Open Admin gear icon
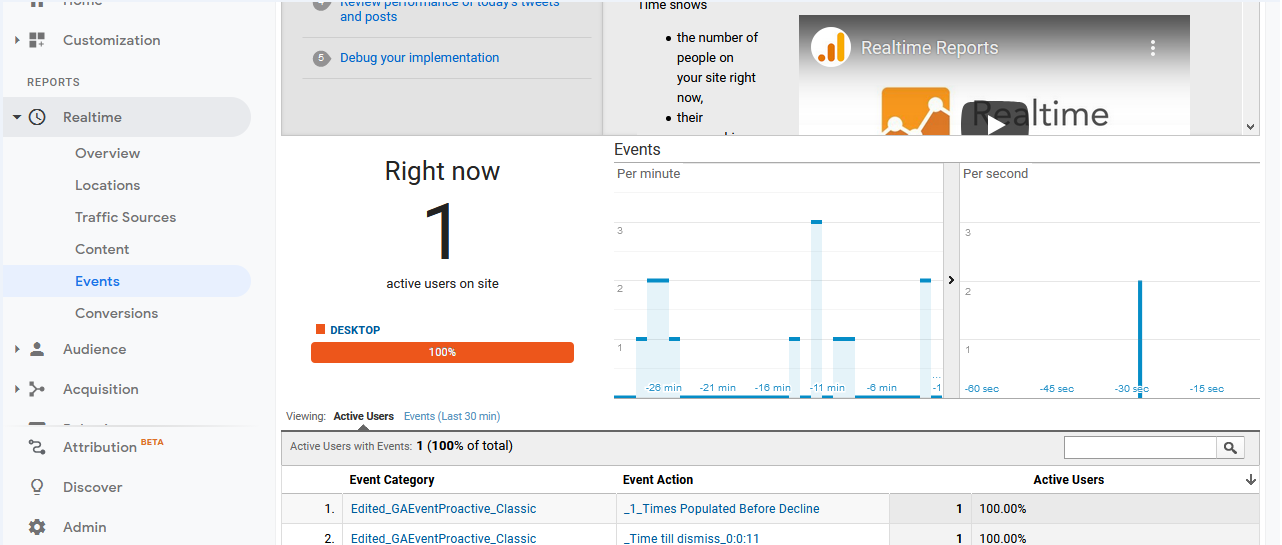Image resolution: width=1282 pixels, height=545 pixels. [37, 527]
